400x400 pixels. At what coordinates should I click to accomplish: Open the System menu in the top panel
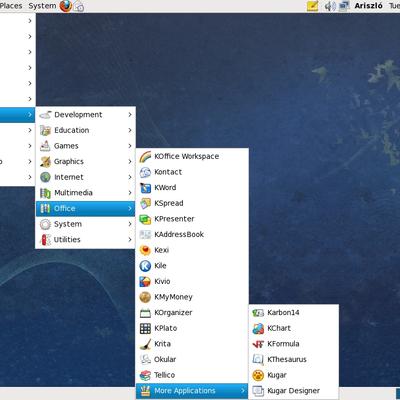pyautogui.click(x=42, y=6)
